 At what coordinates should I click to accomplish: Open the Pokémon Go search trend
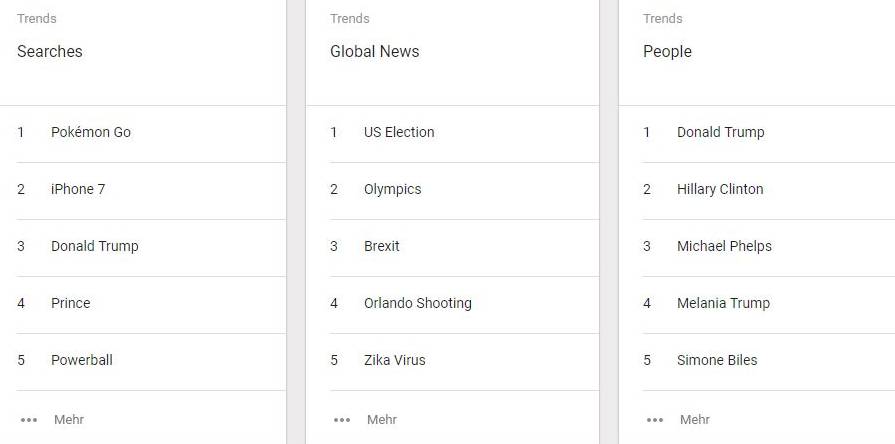[151, 134]
